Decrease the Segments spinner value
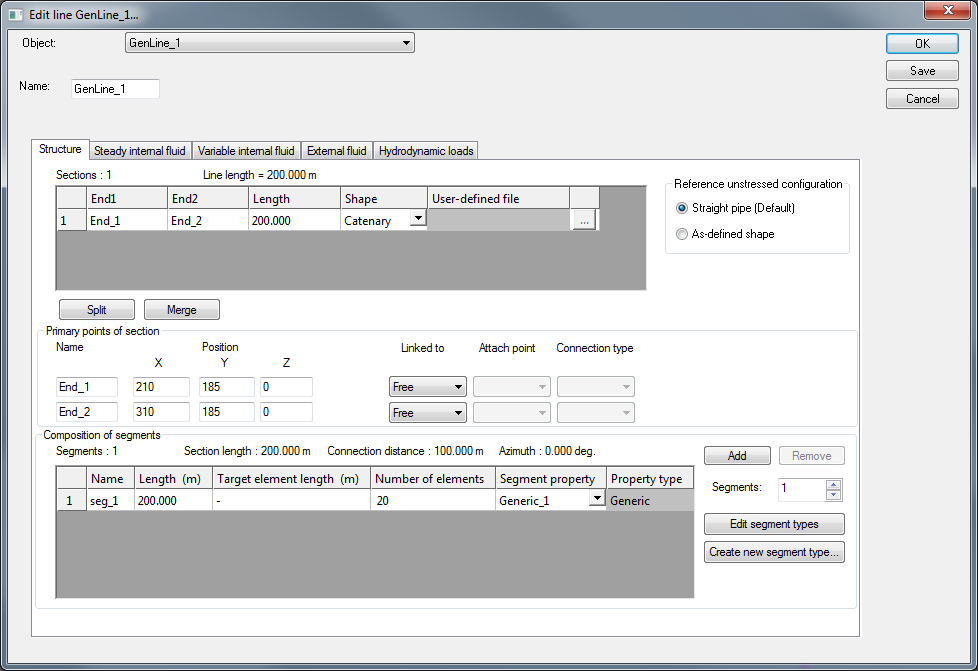Screen dimensions: 978x671 pyautogui.click(x=833, y=495)
